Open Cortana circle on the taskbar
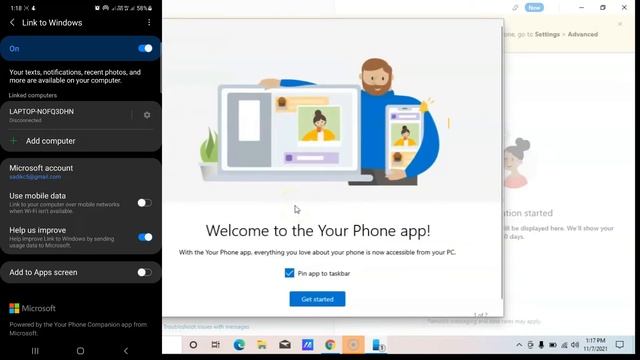Viewport: 640px width, 360px height. pos(193,345)
